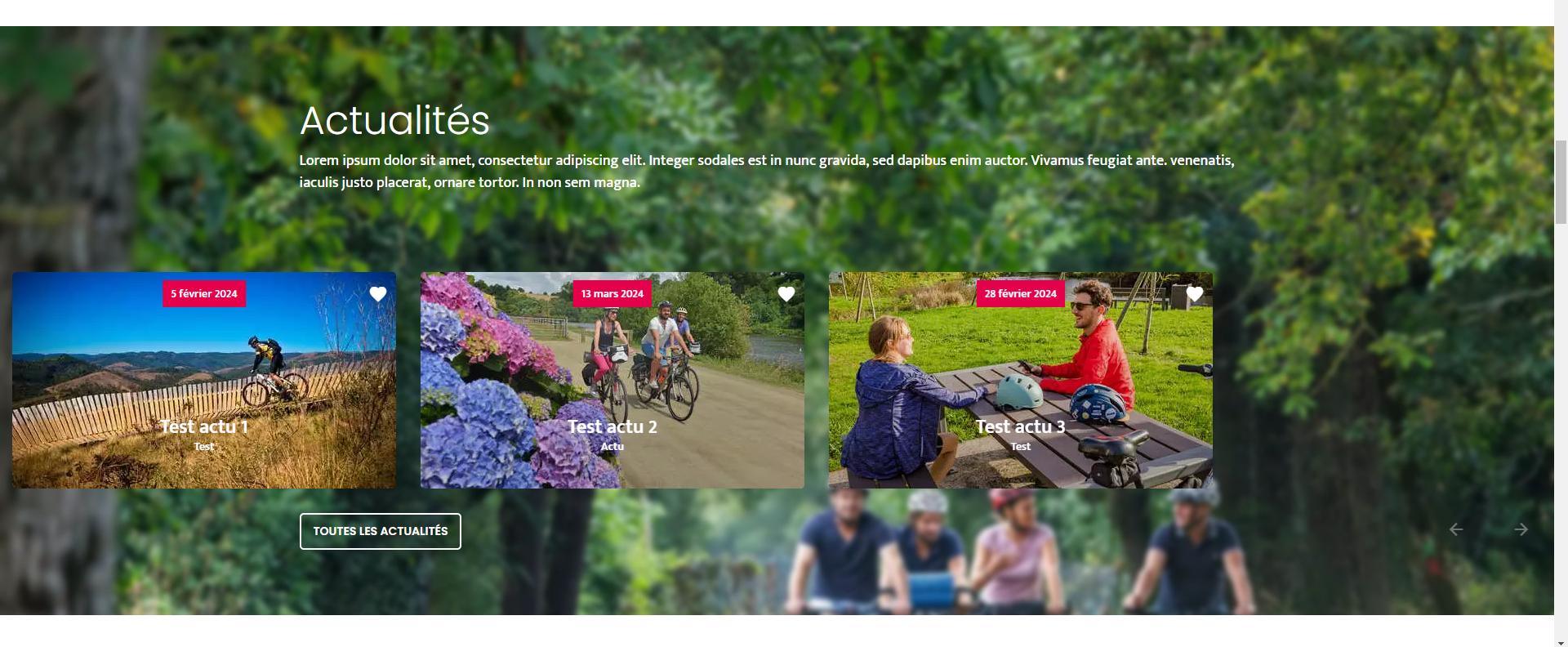Image resolution: width=1568 pixels, height=647 pixels.
Task: Click the page vertical scrollbar thumb
Action: (1561, 181)
